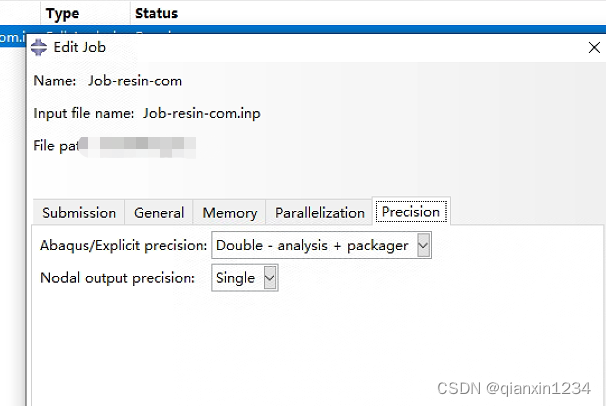
Task: Click the Precision tab
Action: point(411,212)
